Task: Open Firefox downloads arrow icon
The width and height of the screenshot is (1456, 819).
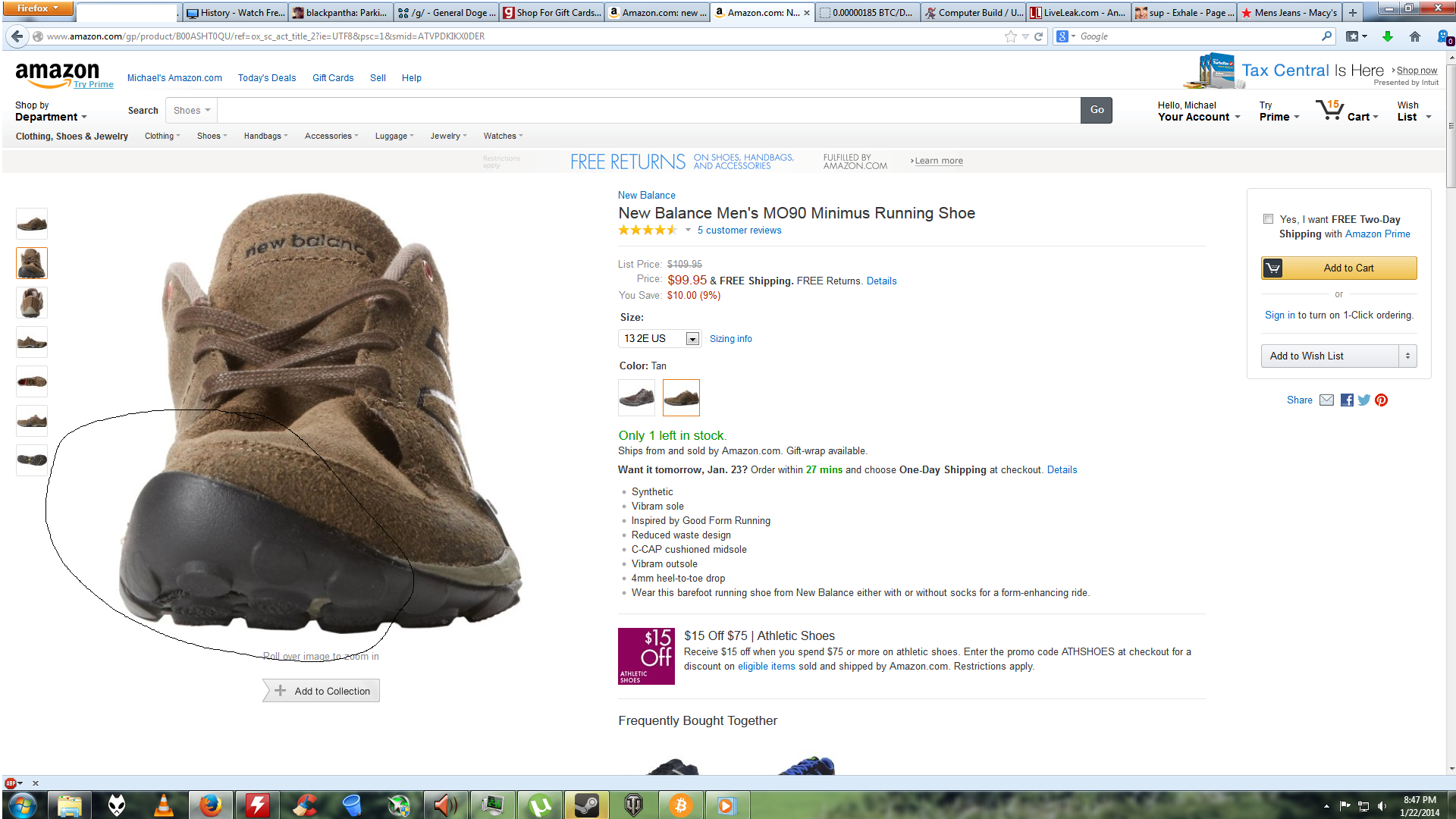Action: tap(1387, 36)
